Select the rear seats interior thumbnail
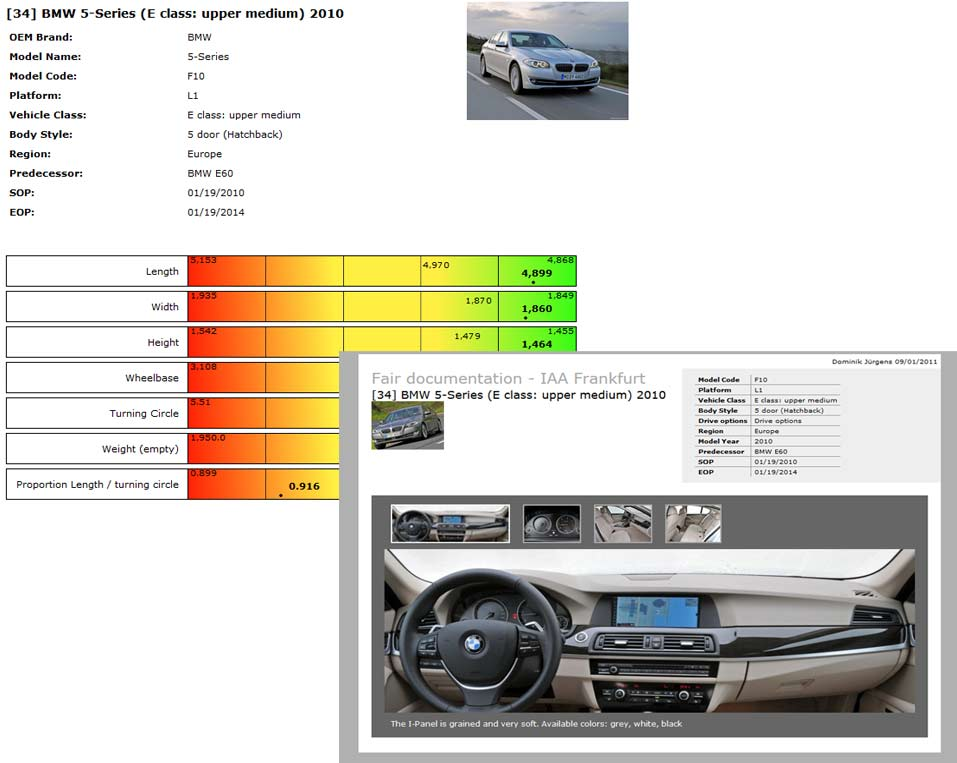957x763 pixels. point(693,523)
